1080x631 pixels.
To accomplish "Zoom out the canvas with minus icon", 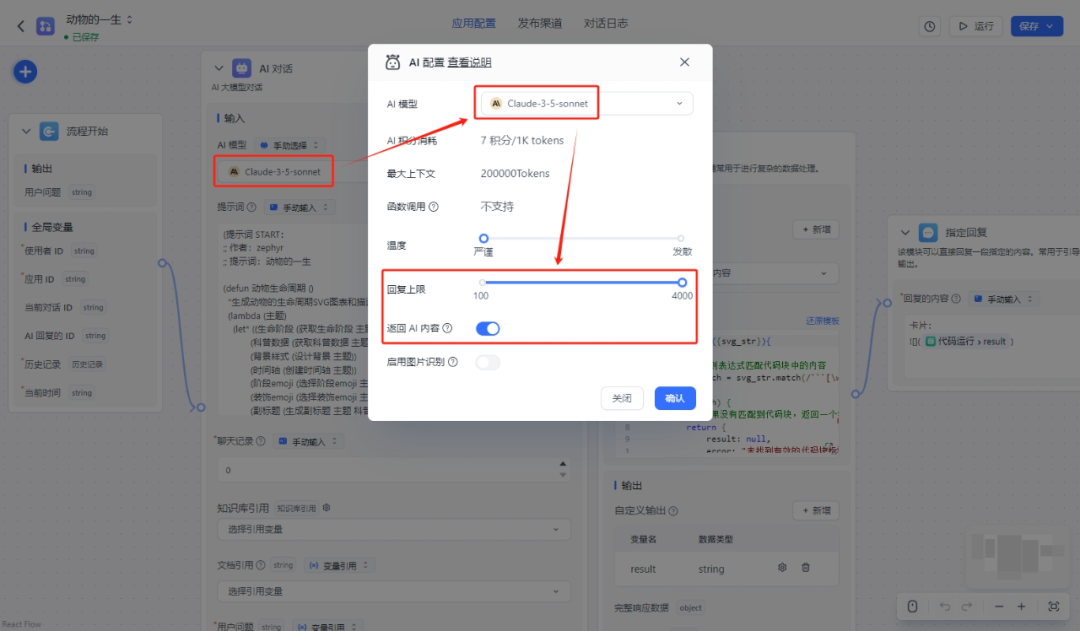I will click(x=999, y=606).
